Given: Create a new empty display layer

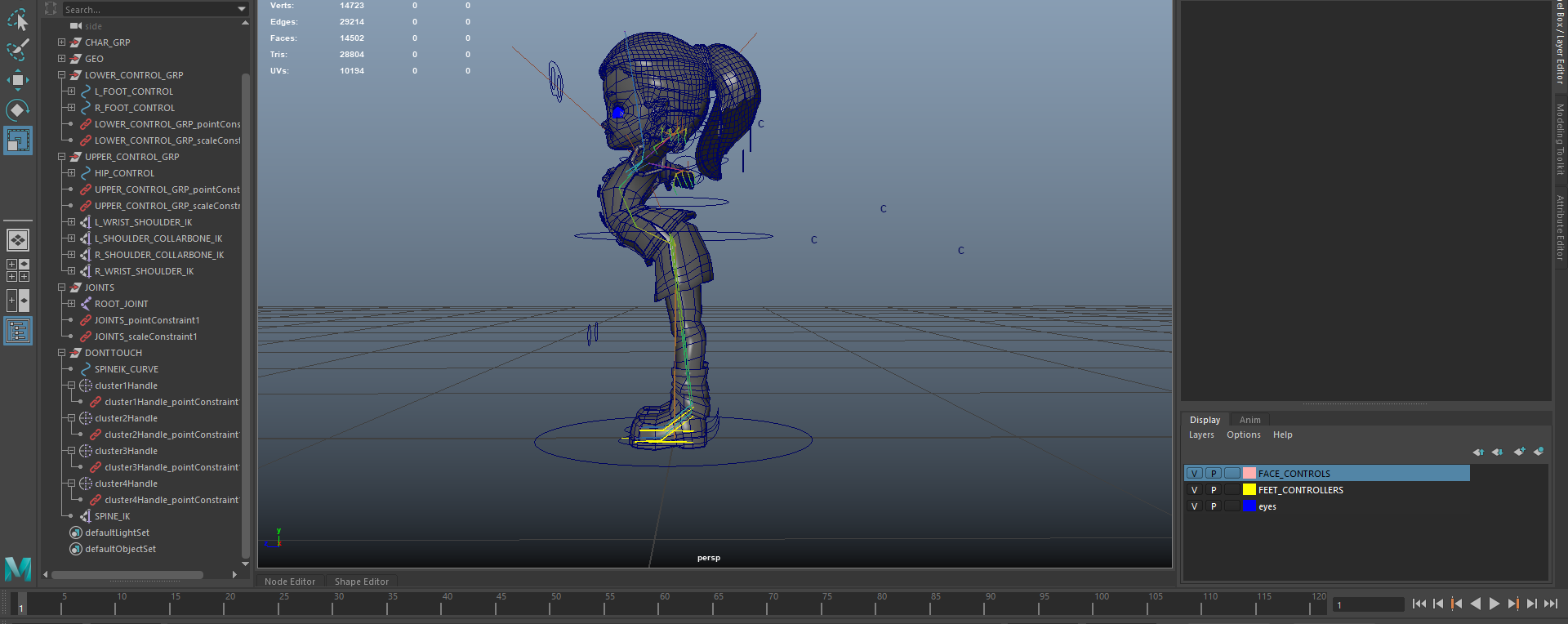Looking at the screenshot, I should 1519,452.
